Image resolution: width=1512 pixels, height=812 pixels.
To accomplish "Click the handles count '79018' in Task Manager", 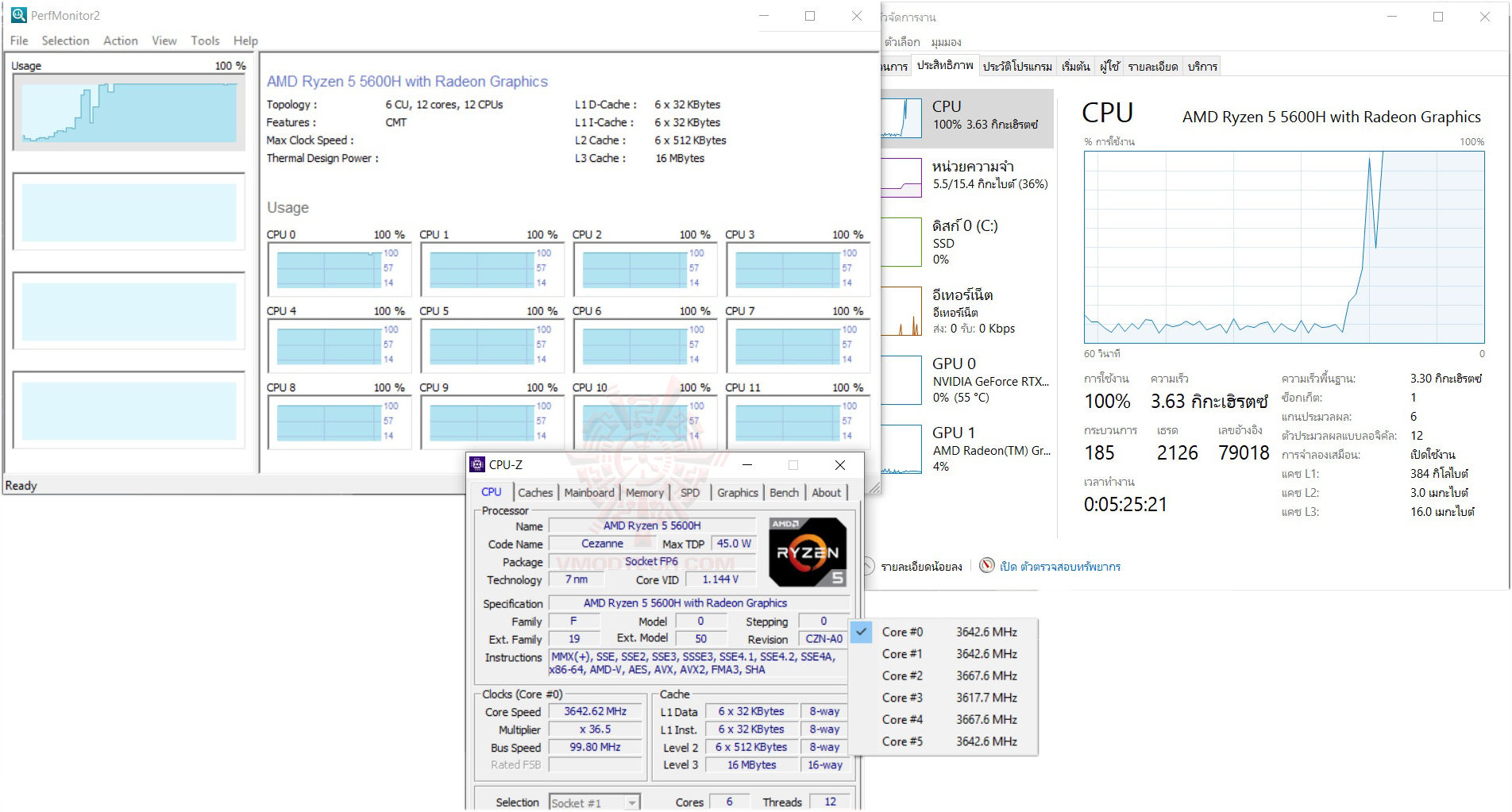I will [1244, 452].
